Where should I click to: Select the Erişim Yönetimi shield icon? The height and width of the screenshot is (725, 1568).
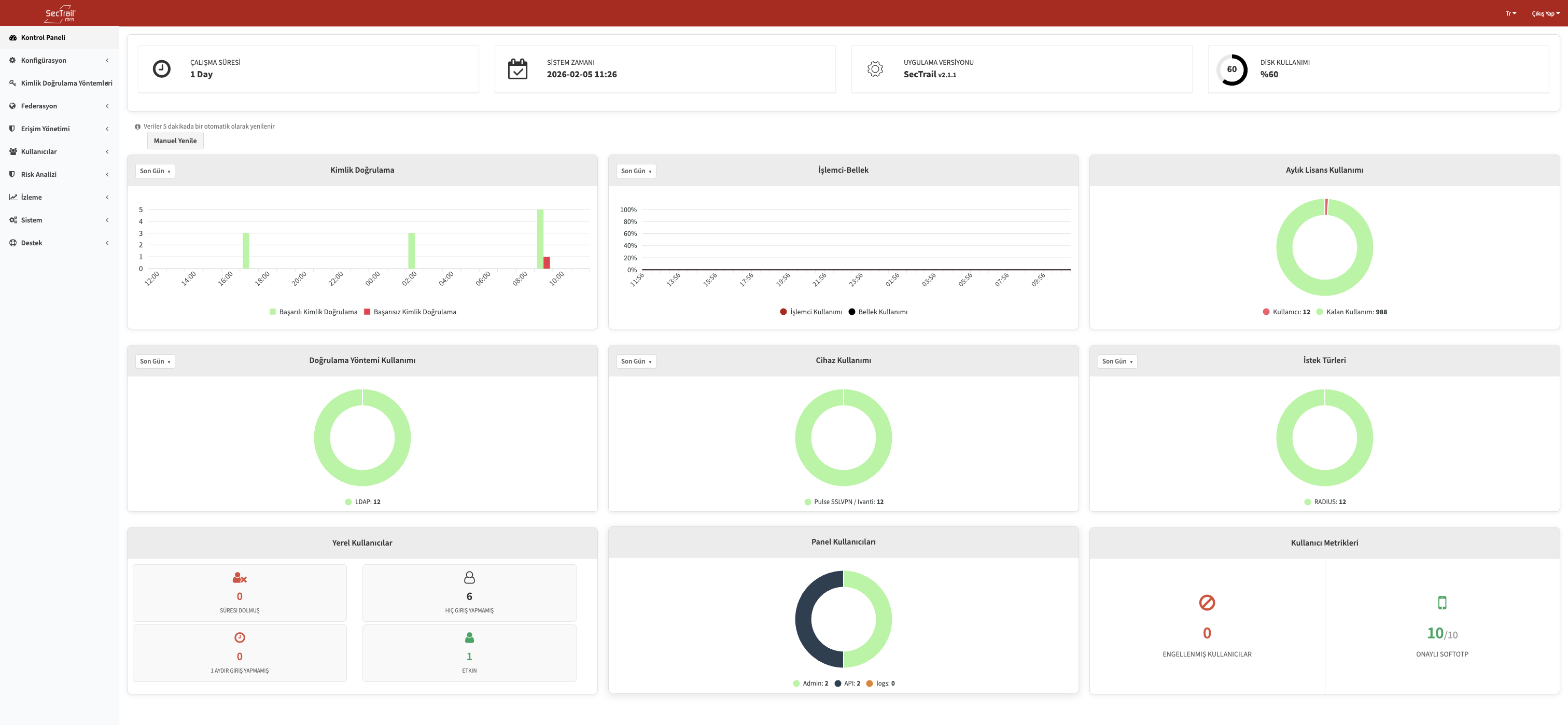(11, 129)
